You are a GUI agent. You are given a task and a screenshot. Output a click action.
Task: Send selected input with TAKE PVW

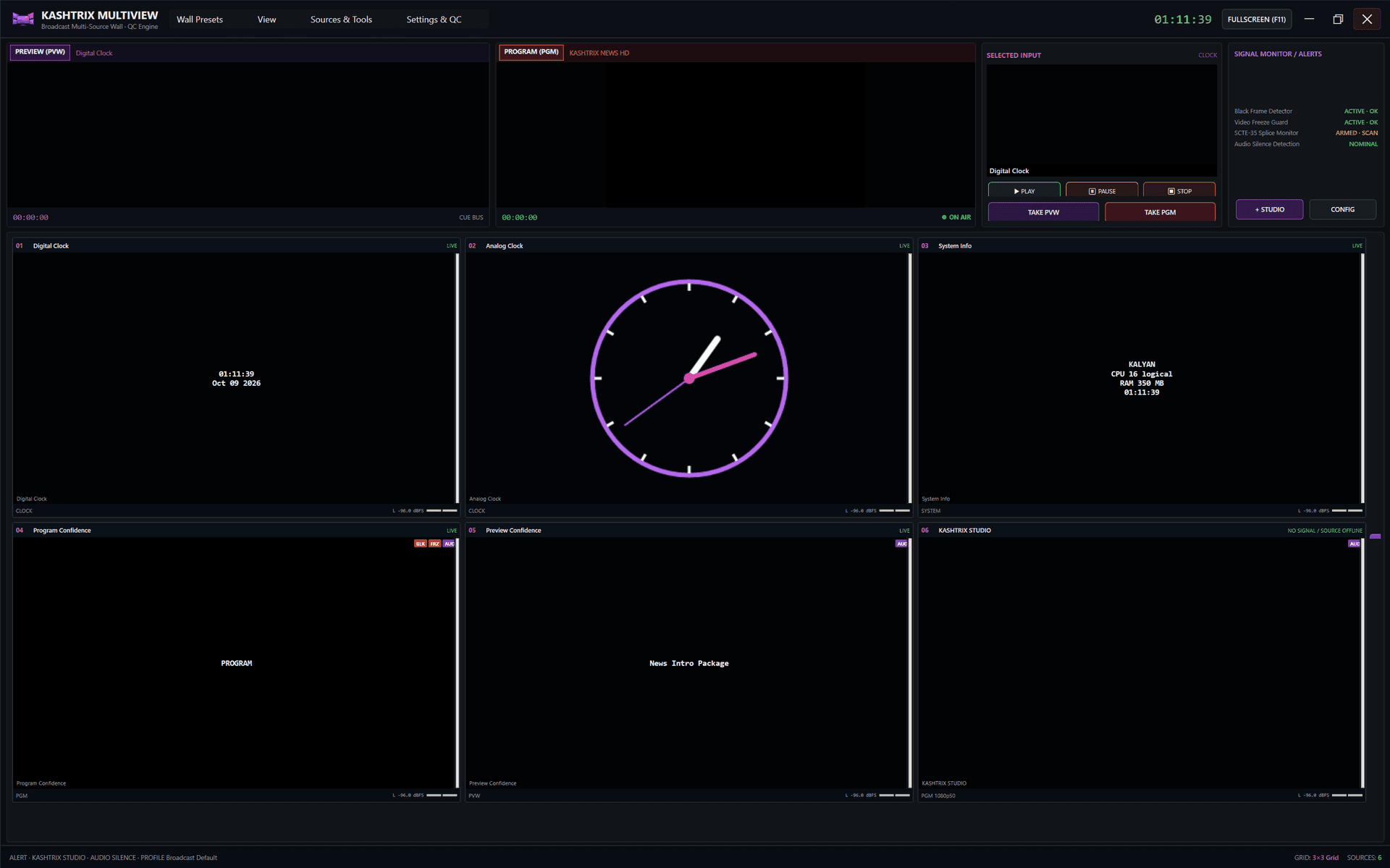pos(1043,212)
